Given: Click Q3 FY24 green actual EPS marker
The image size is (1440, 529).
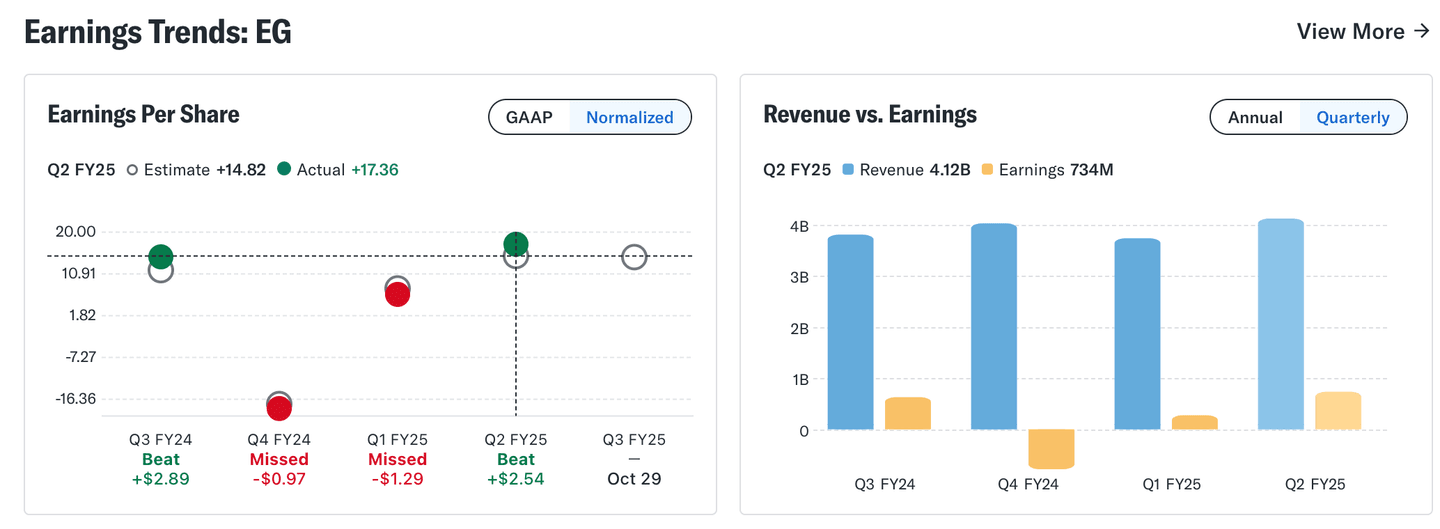Looking at the screenshot, I should pyautogui.click(x=161, y=257).
